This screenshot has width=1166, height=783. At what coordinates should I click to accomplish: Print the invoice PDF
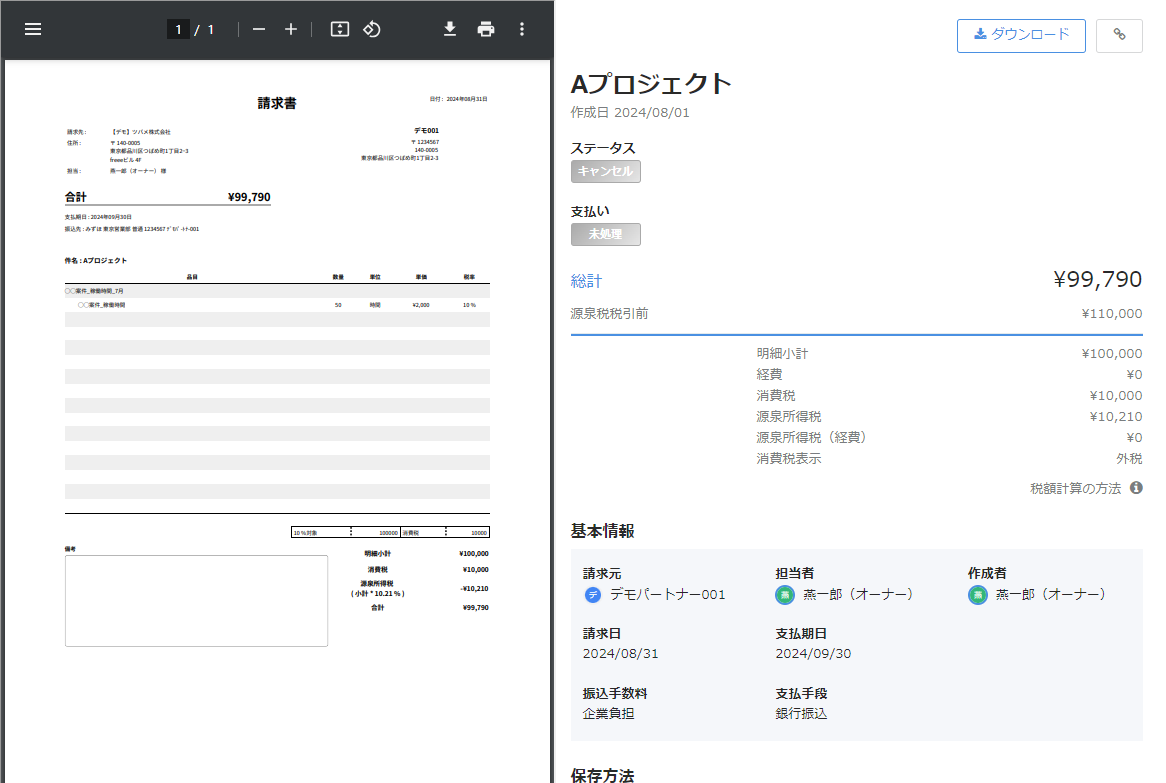point(486,29)
